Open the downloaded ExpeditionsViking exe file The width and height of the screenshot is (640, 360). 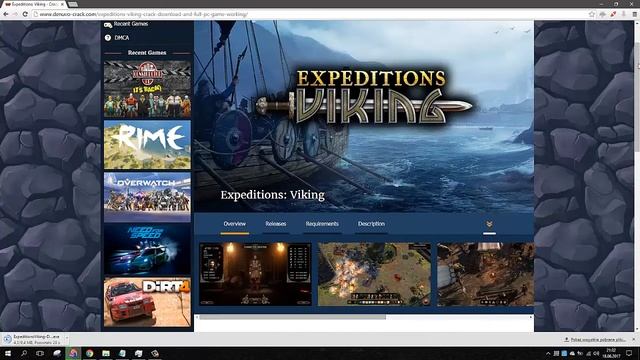click(x=36, y=339)
